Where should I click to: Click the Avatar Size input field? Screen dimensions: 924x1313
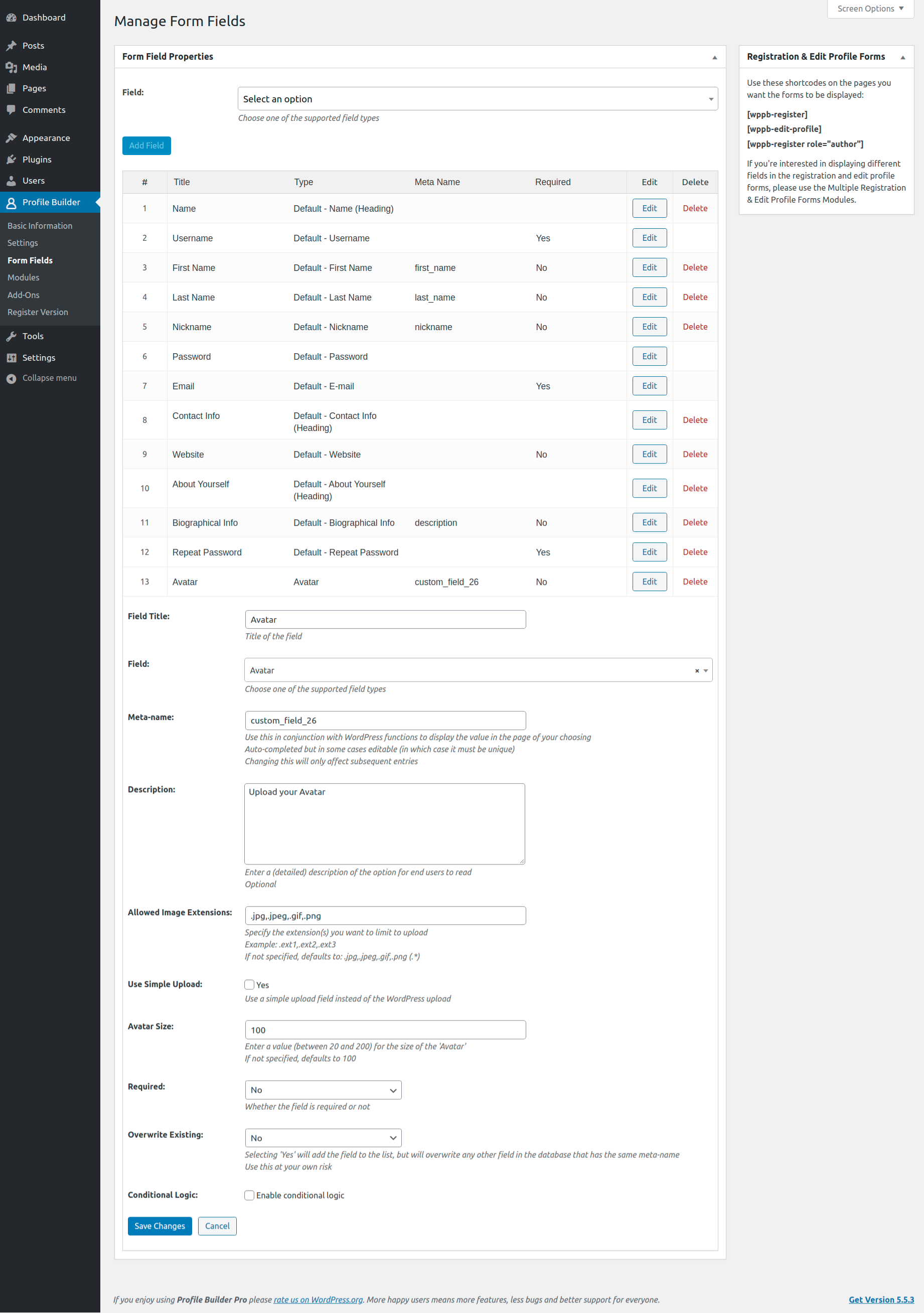coord(385,1030)
